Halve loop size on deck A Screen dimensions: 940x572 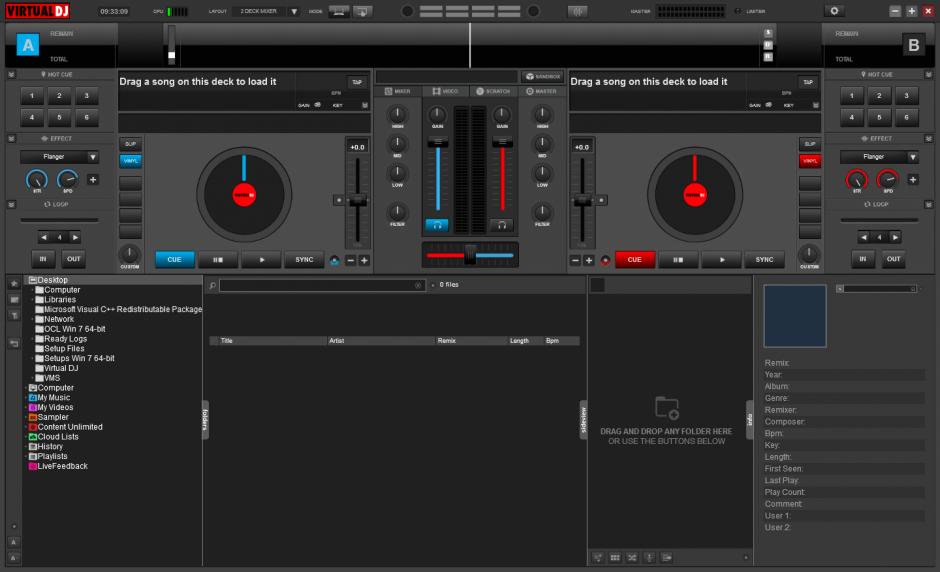click(43, 237)
